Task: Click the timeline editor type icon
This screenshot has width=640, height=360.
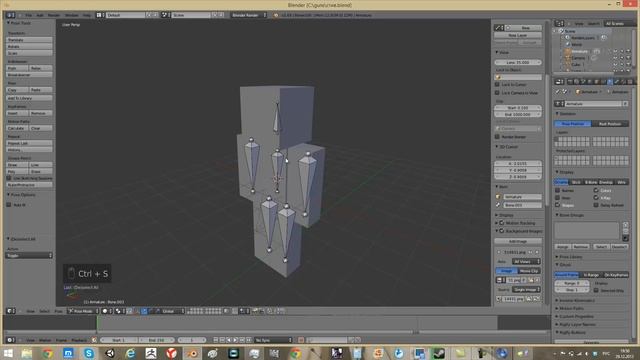Action: coord(11,340)
